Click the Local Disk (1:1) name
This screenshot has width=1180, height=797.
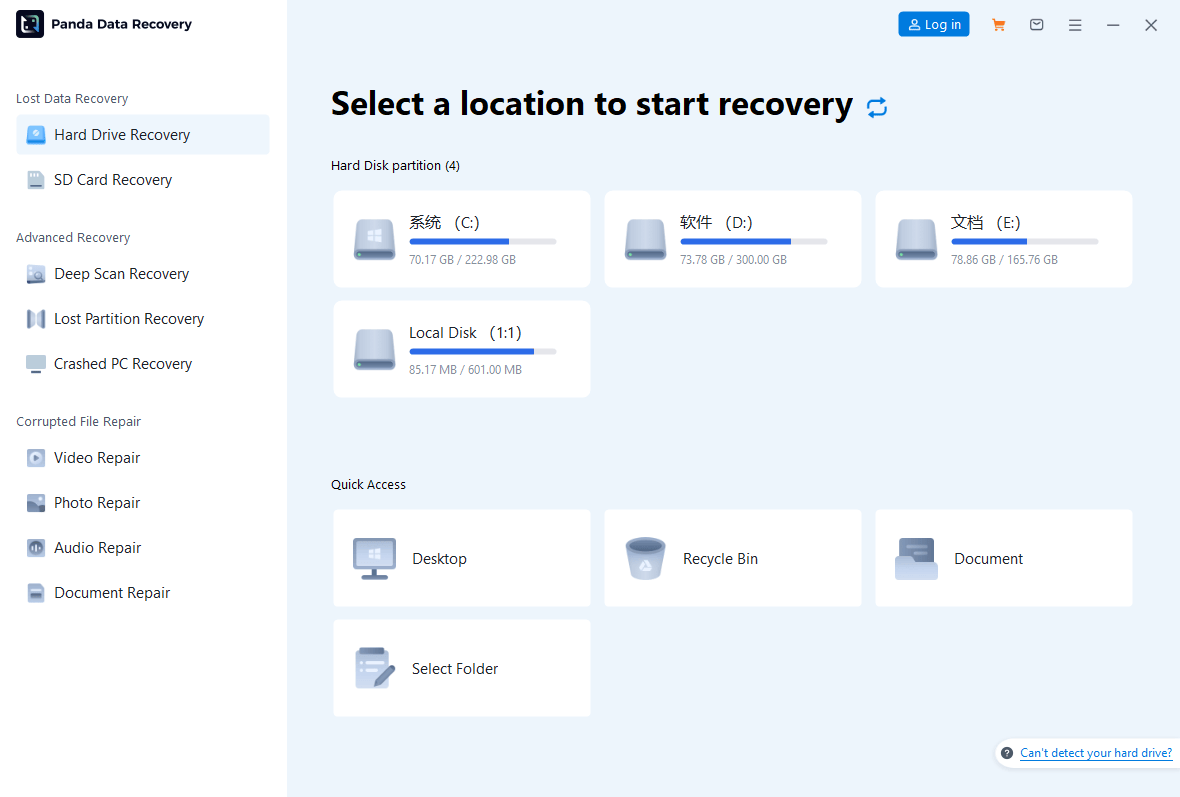pos(465,333)
